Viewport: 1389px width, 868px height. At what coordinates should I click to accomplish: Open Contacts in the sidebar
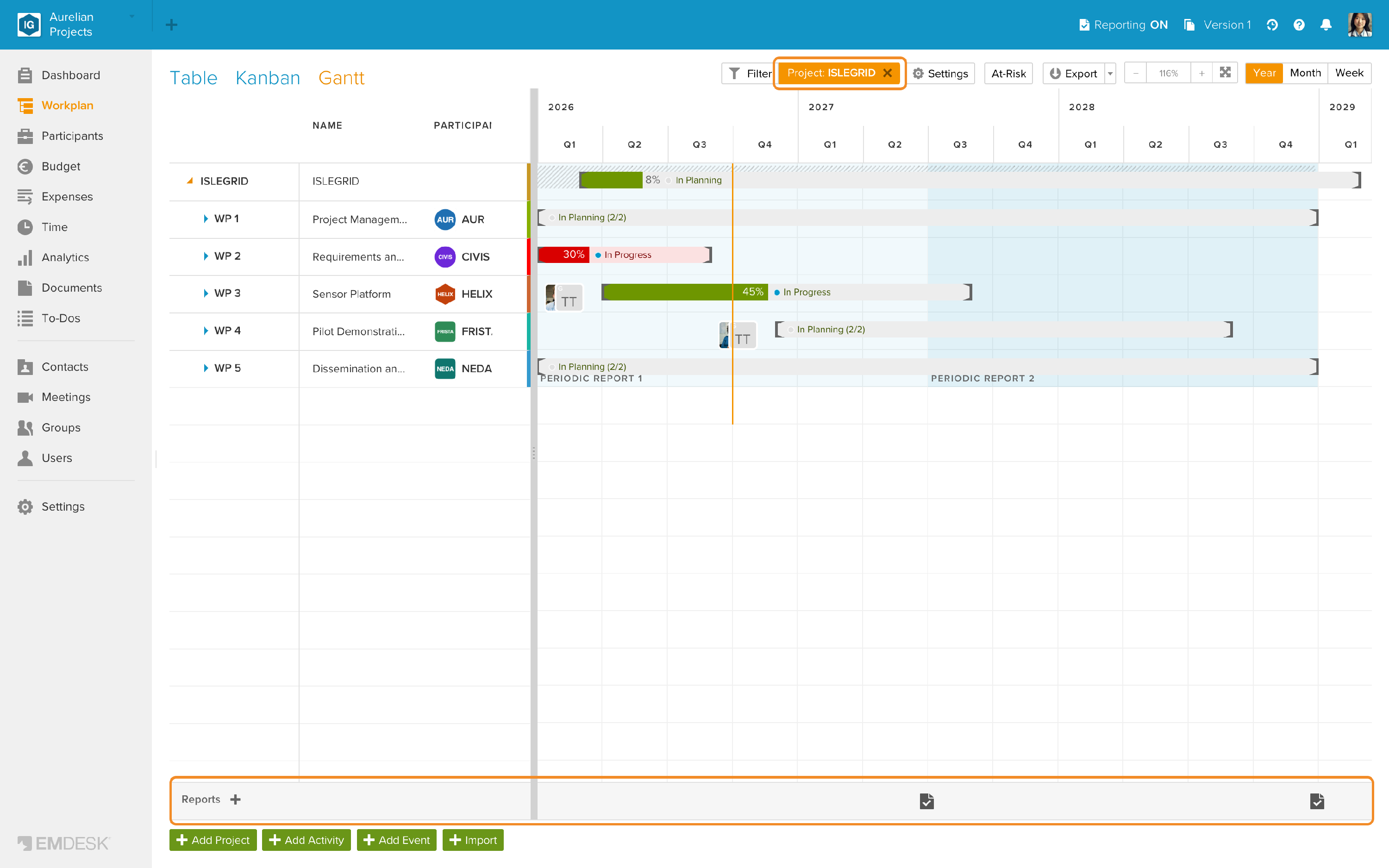53,367
